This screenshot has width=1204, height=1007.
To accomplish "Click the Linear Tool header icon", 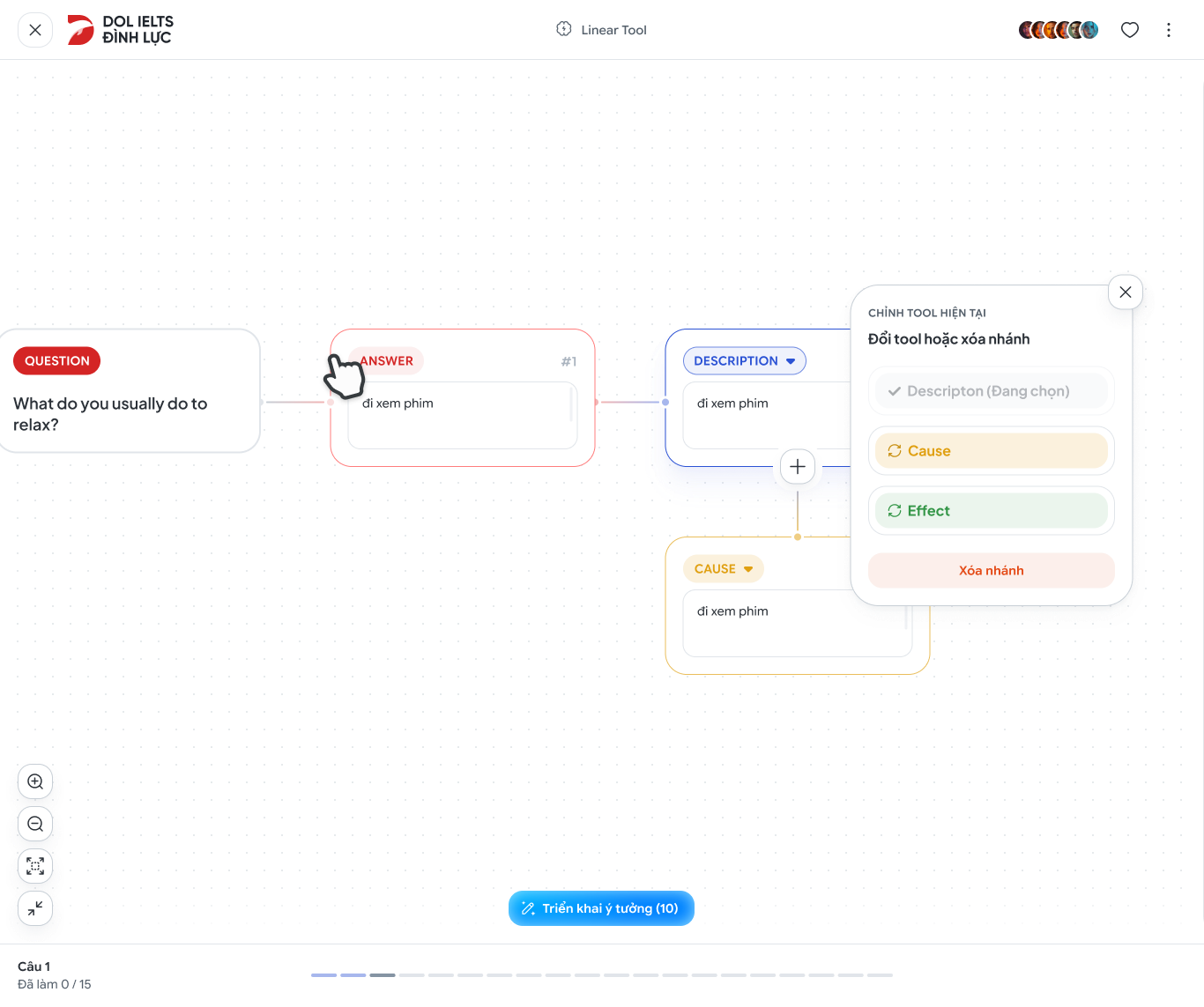I will click(x=564, y=29).
